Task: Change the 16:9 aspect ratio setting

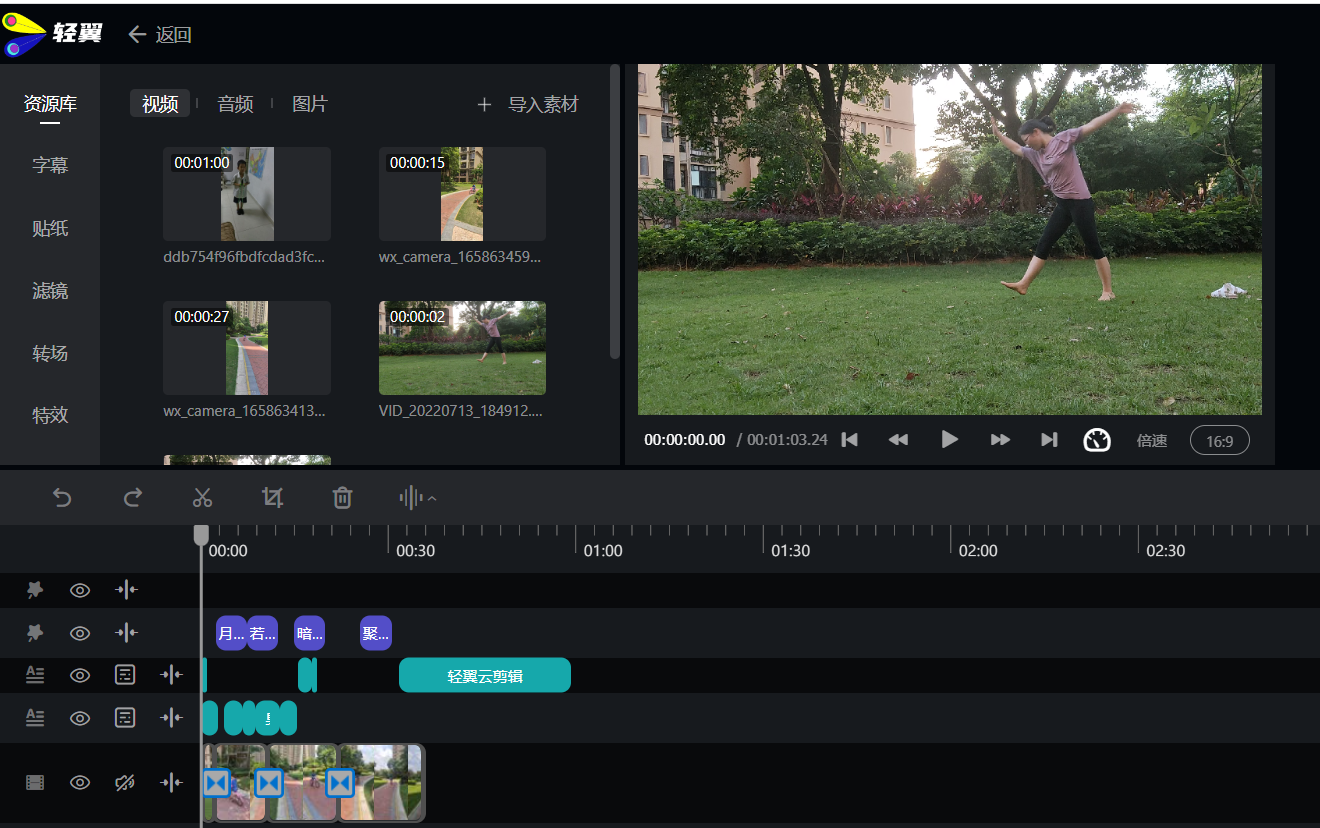Action: pyautogui.click(x=1220, y=441)
